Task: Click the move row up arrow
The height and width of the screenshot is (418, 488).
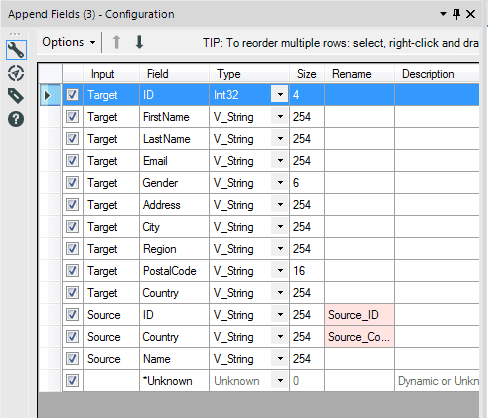Action: pos(116,42)
